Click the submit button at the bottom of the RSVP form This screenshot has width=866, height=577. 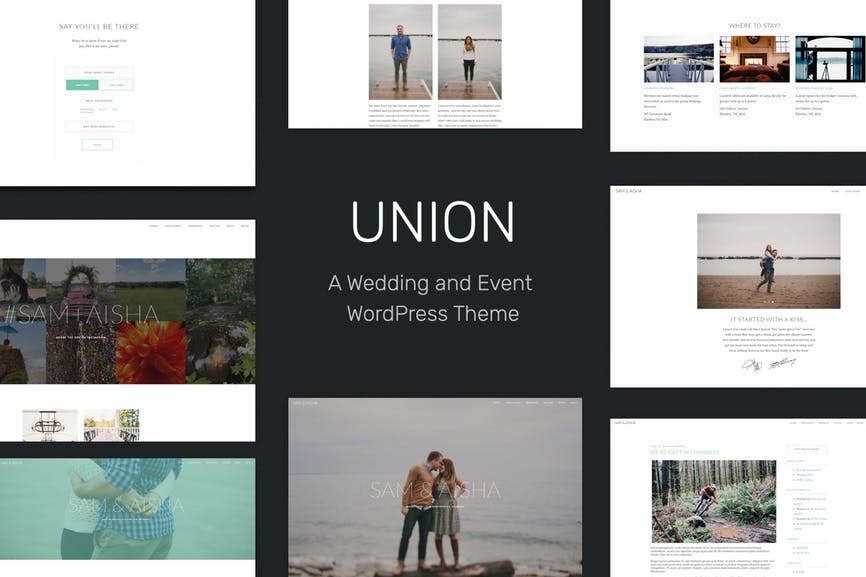click(x=97, y=144)
